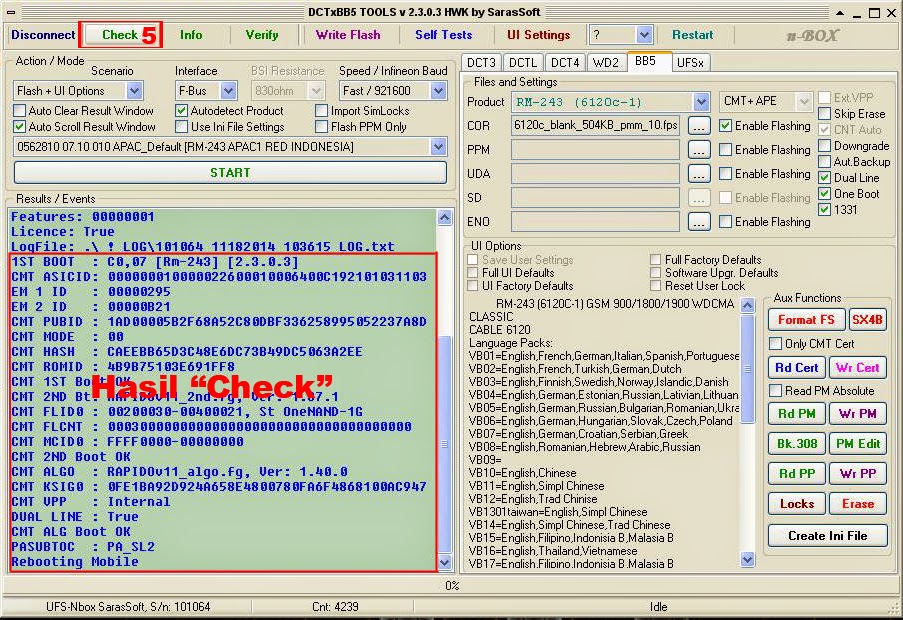This screenshot has height=620, width=903.
Task: Enable Import SimLocks checkbox
Action: coord(322,111)
